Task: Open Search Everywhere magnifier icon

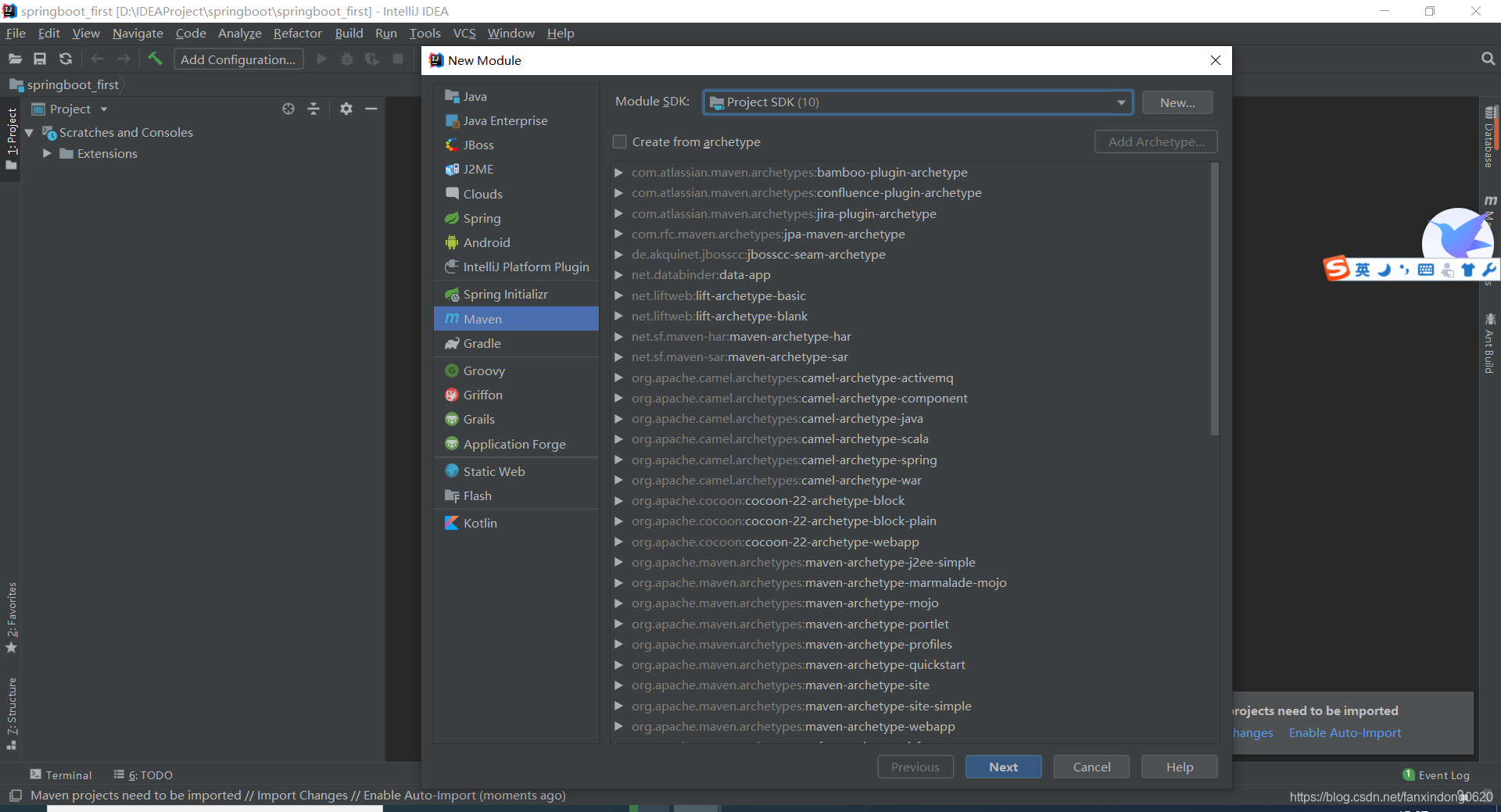Action: (1488, 59)
